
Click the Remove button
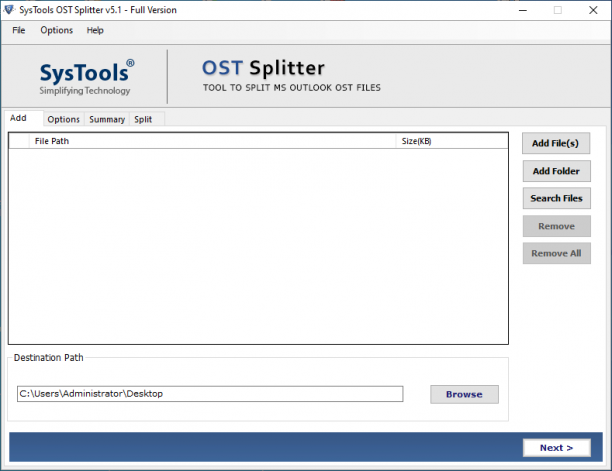[556, 226]
